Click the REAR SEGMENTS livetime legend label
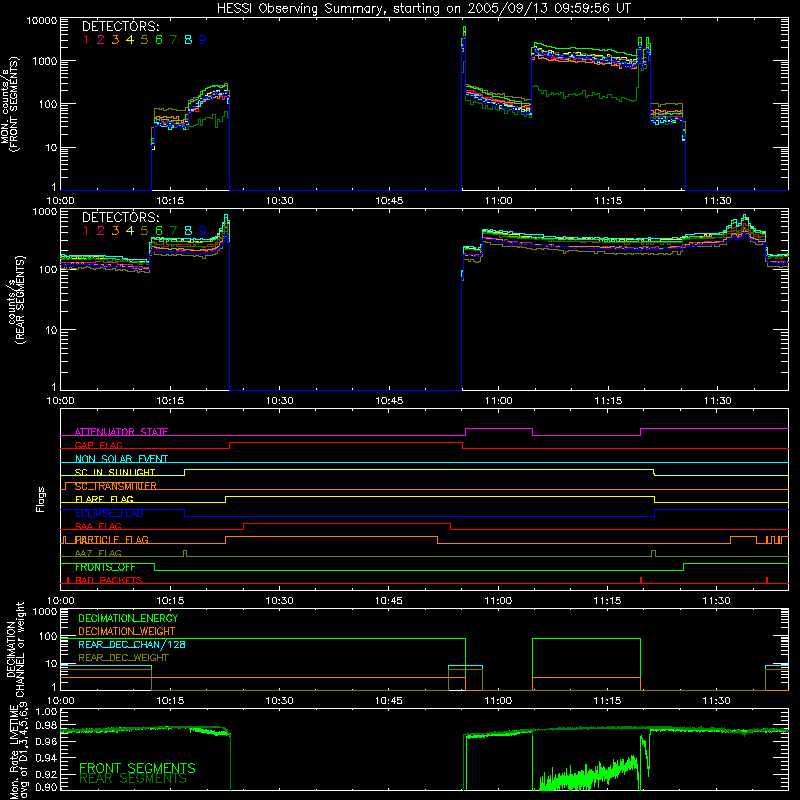The height and width of the screenshot is (800, 800). [x=133, y=779]
